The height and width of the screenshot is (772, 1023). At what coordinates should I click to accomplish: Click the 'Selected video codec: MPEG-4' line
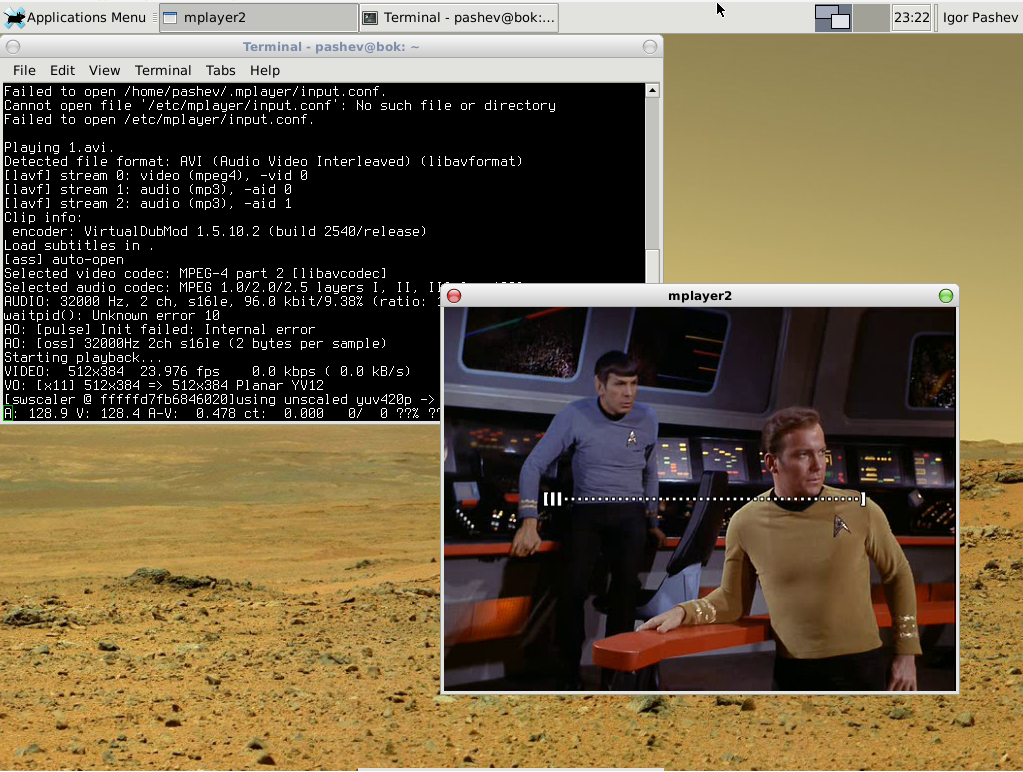coord(196,273)
